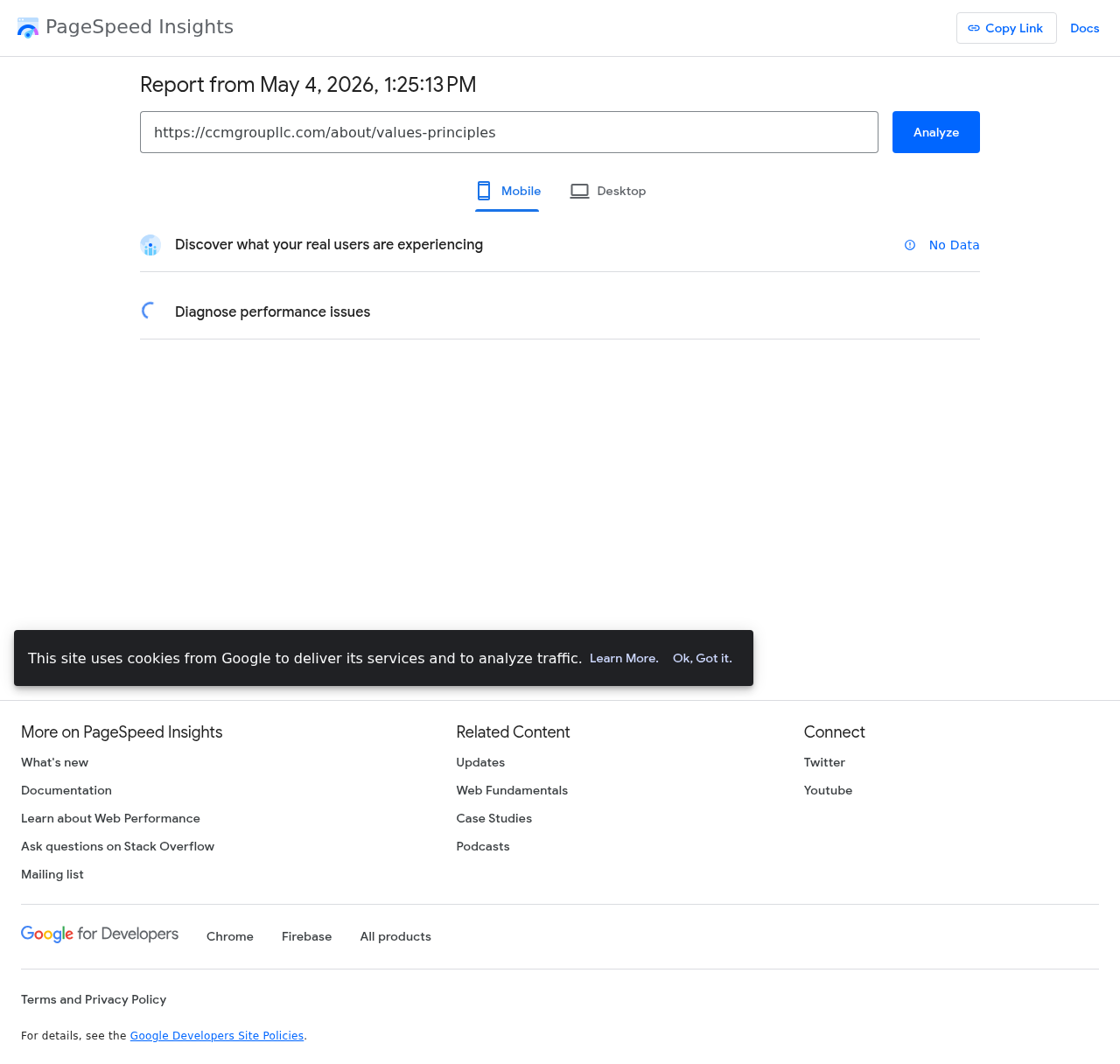Focus the URL input field
Screen dimensions: 1120x1064
(509, 132)
